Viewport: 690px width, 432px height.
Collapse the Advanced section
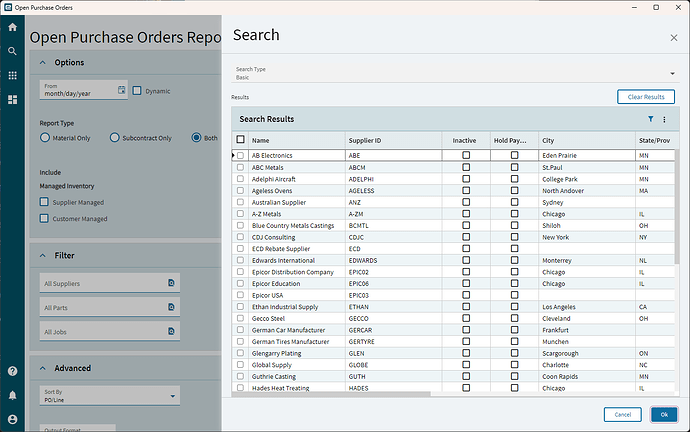coord(43,368)
